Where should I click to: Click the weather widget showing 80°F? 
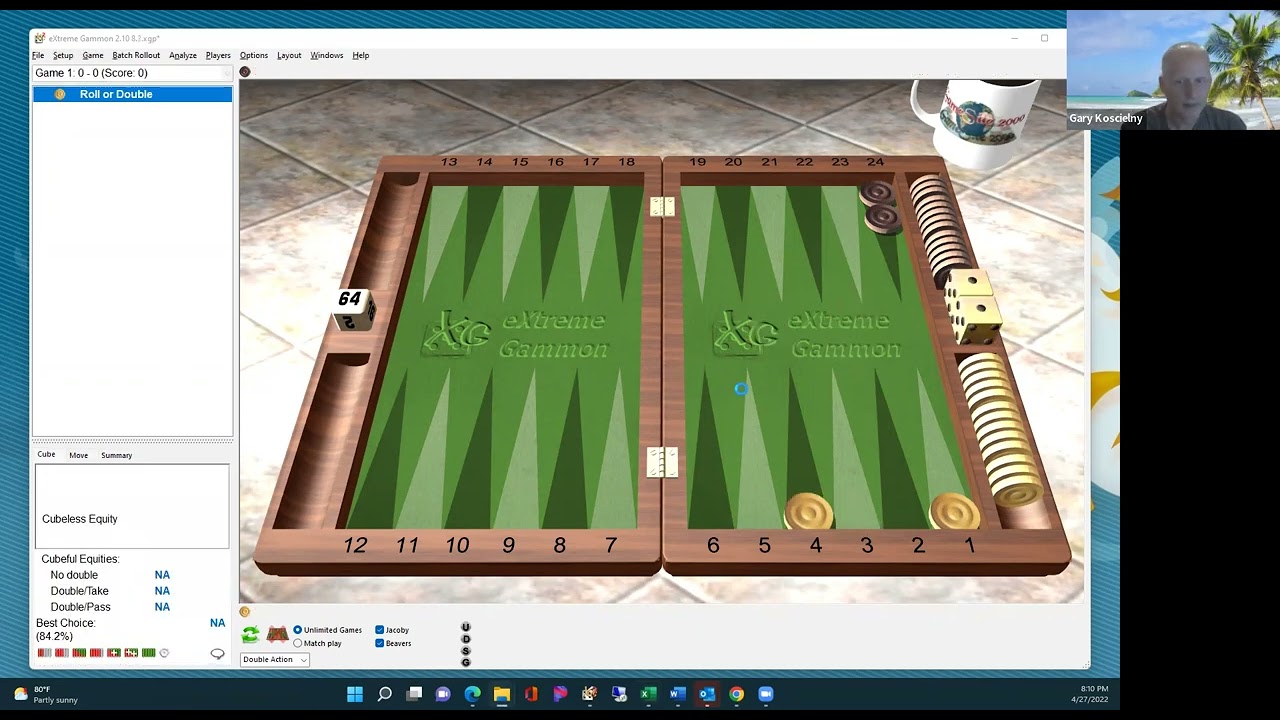tap(46, 694)
